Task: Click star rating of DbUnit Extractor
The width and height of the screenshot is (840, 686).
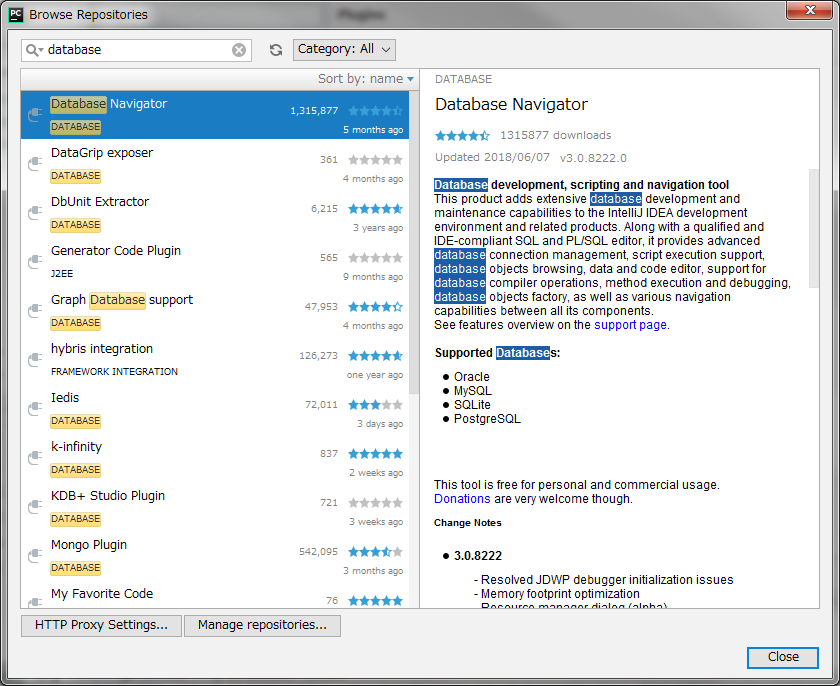Action: 375,209
